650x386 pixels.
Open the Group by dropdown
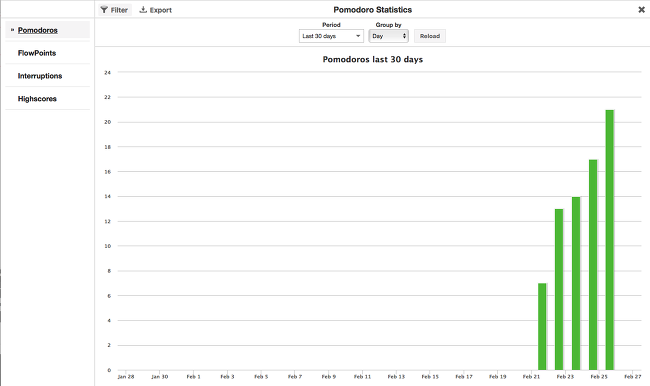389,36
